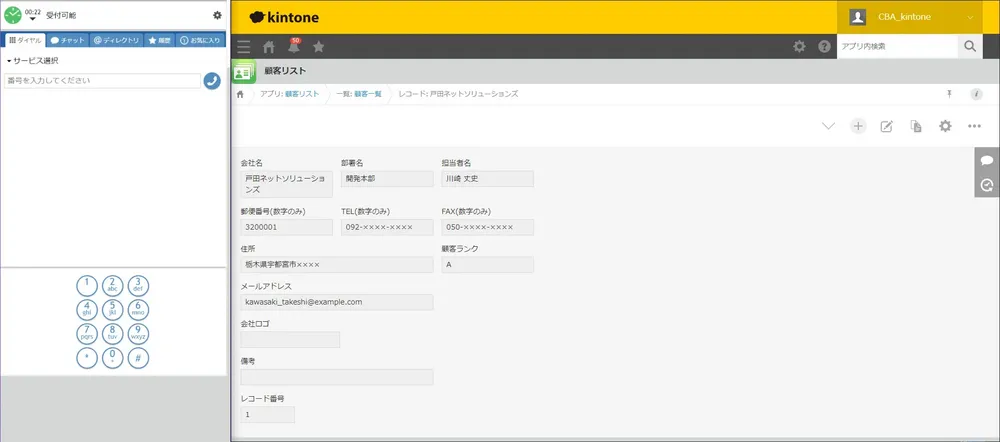The width and height of the screenshot is (1000, 442).
Task: Open the record history icon on right
Action: pyautogui.click(x=987, y=185)
